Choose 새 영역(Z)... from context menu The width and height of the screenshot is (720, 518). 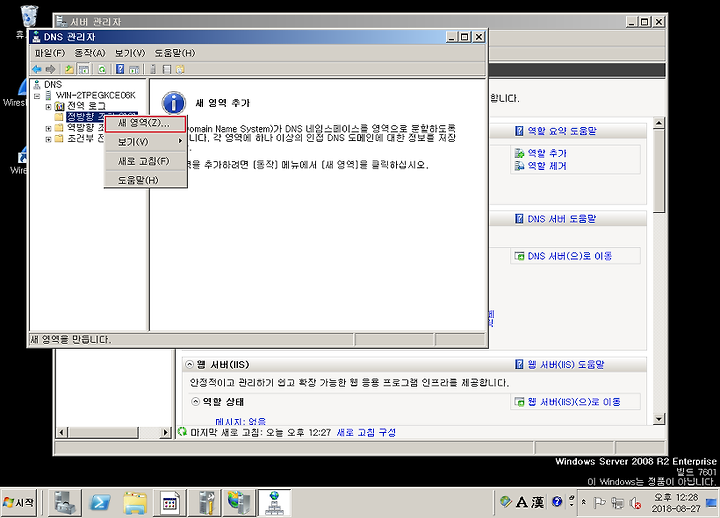coord(146,124)
